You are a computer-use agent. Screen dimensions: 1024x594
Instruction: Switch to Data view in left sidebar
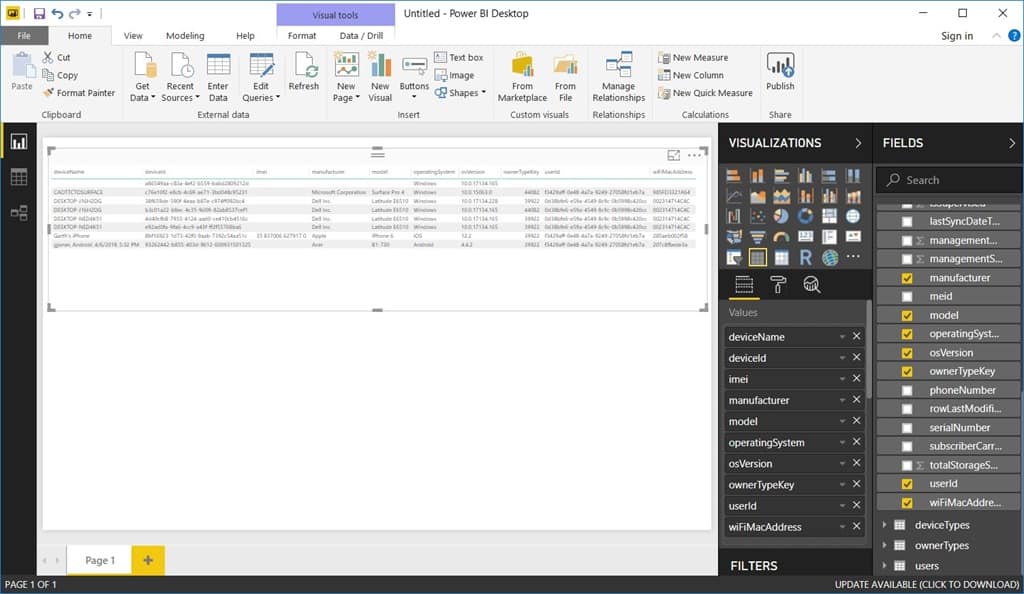tap(18, 177)
